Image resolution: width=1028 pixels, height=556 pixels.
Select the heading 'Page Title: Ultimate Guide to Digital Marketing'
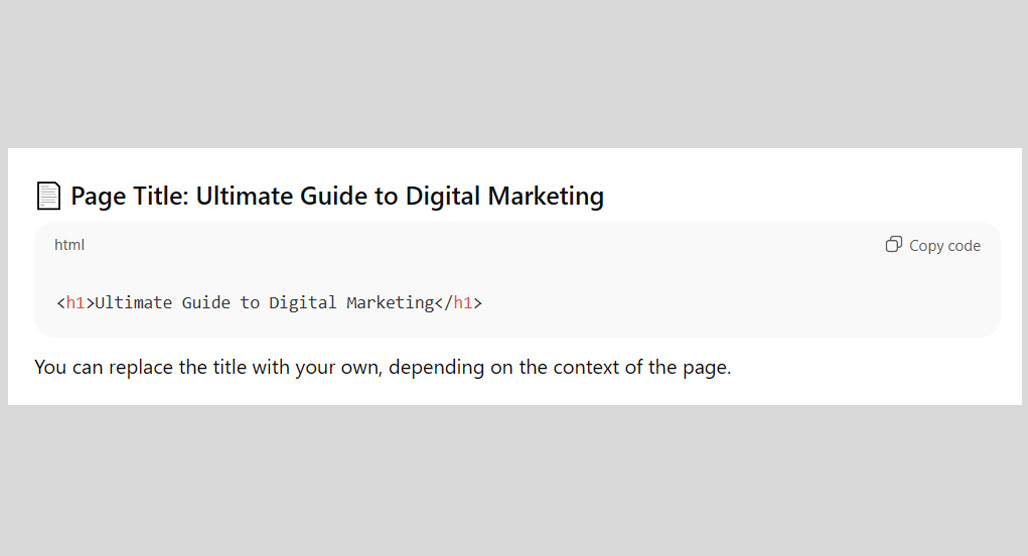[x=337, y=196]
